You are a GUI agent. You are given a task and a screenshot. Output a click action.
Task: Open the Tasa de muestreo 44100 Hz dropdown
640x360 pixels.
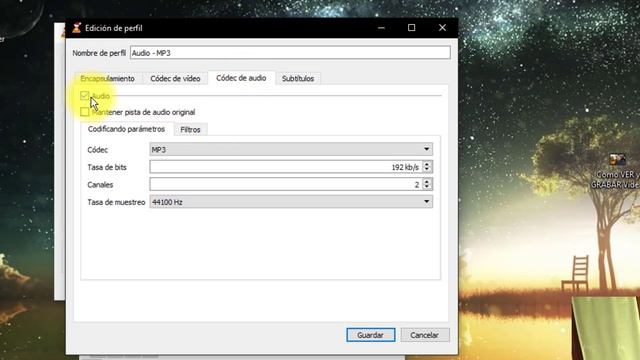point(291,202)
